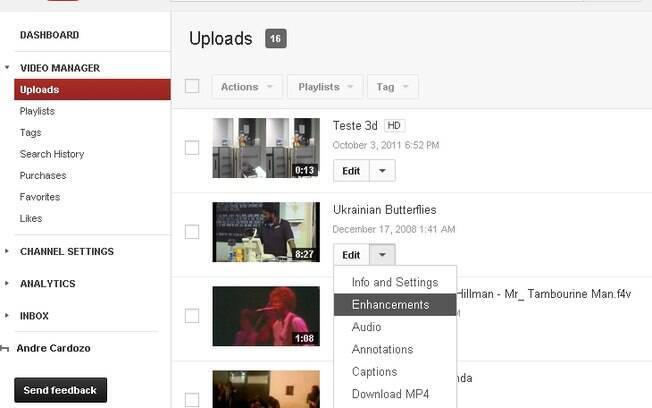Click the HD badge next to Teste 3d
This screenshot has width=652, height=408.
click(394, 126)
